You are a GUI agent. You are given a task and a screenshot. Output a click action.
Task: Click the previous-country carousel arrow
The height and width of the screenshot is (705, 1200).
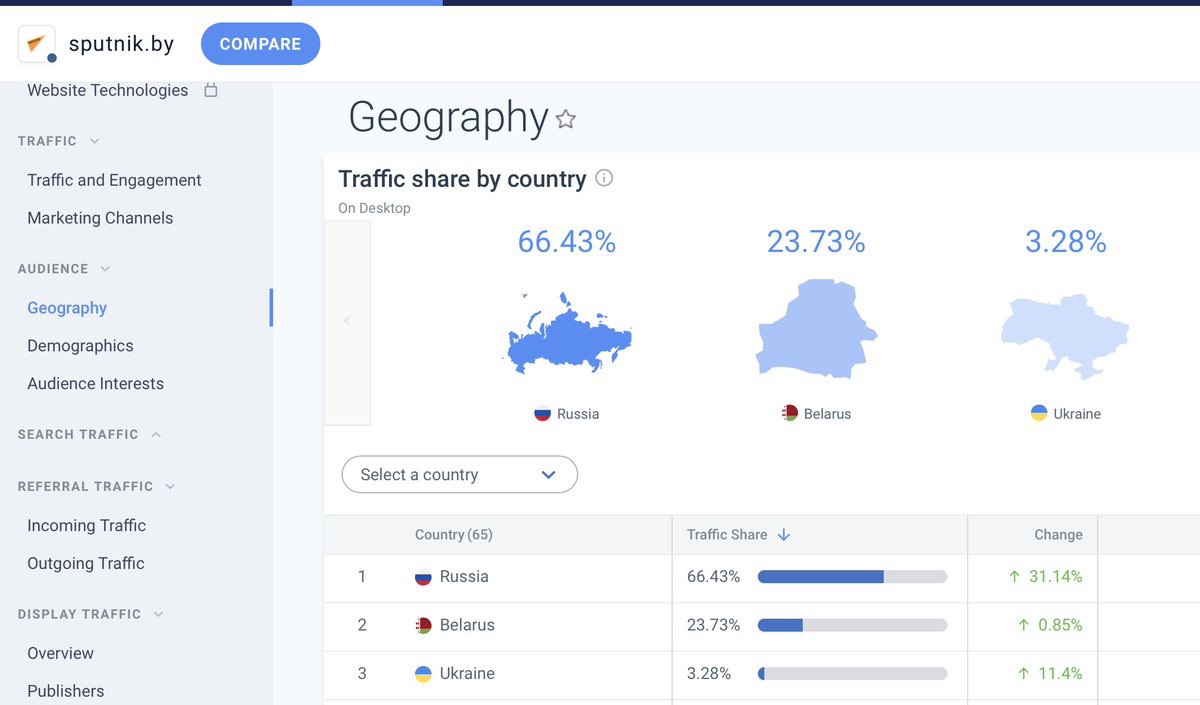[x=347, y=322]
